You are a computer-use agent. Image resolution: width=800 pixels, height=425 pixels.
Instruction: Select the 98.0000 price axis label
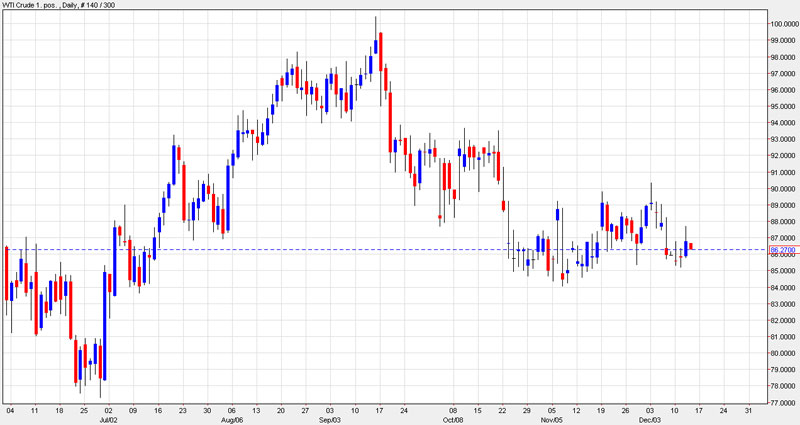pos(784,57)
